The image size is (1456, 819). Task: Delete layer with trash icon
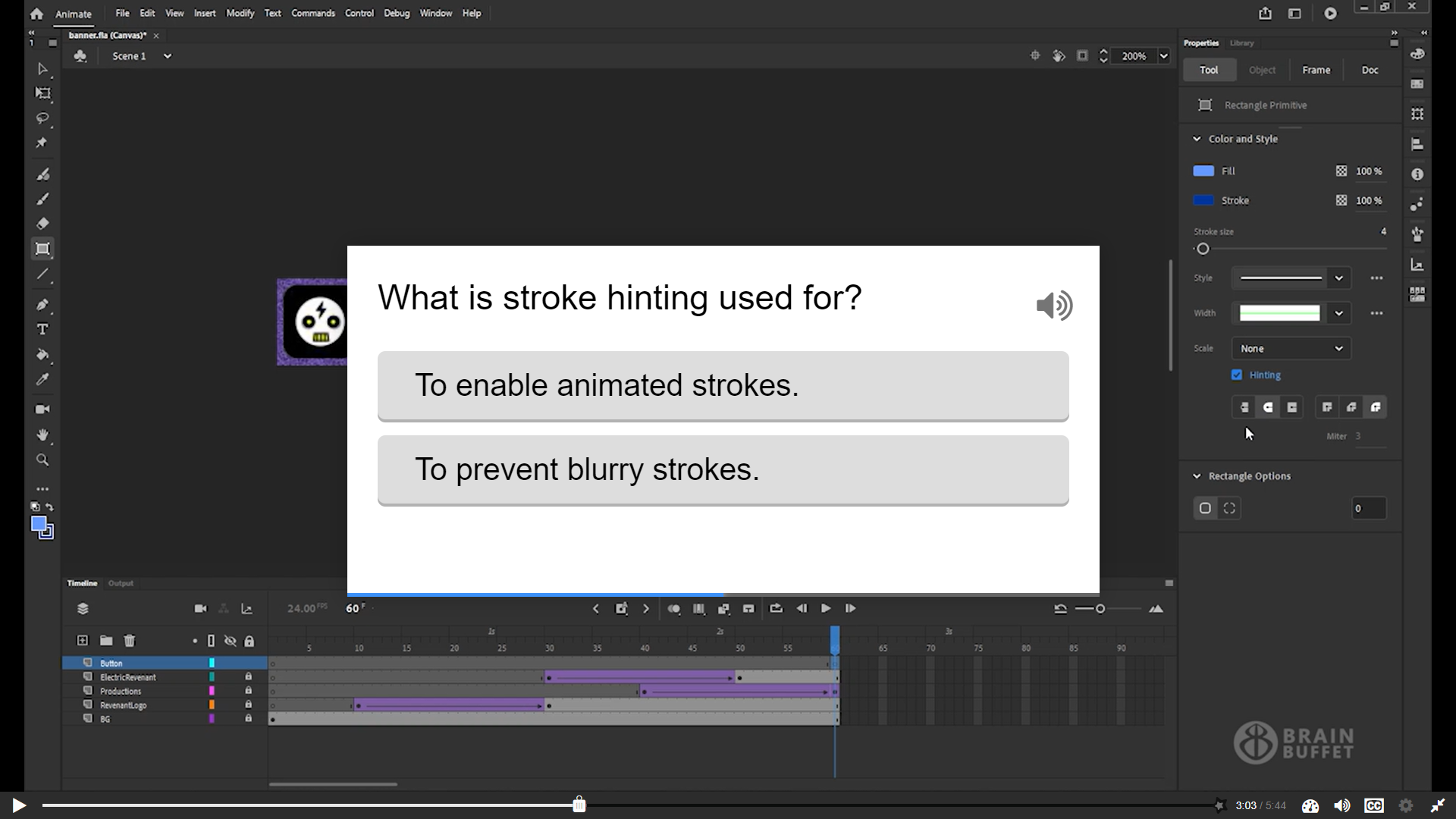130,641
